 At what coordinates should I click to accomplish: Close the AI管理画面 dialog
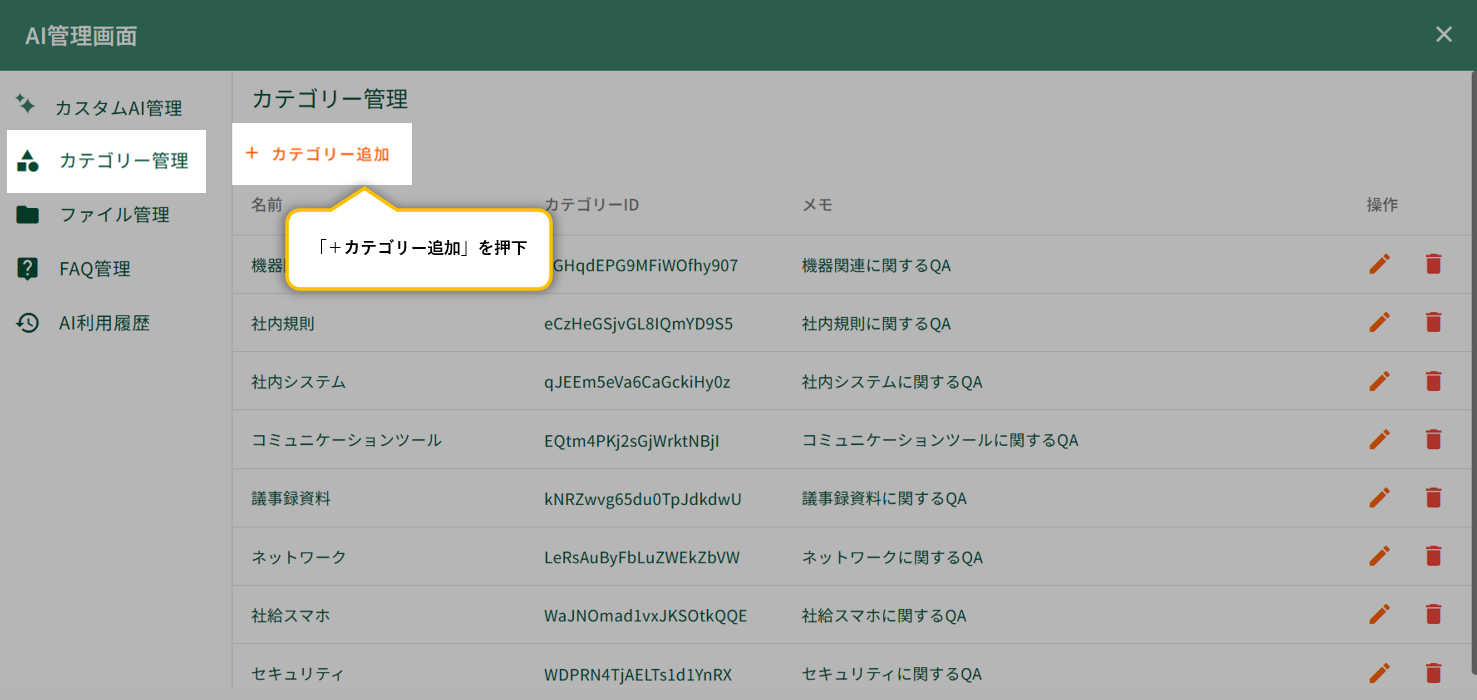pyautogui.click(x=1443, y=35)
